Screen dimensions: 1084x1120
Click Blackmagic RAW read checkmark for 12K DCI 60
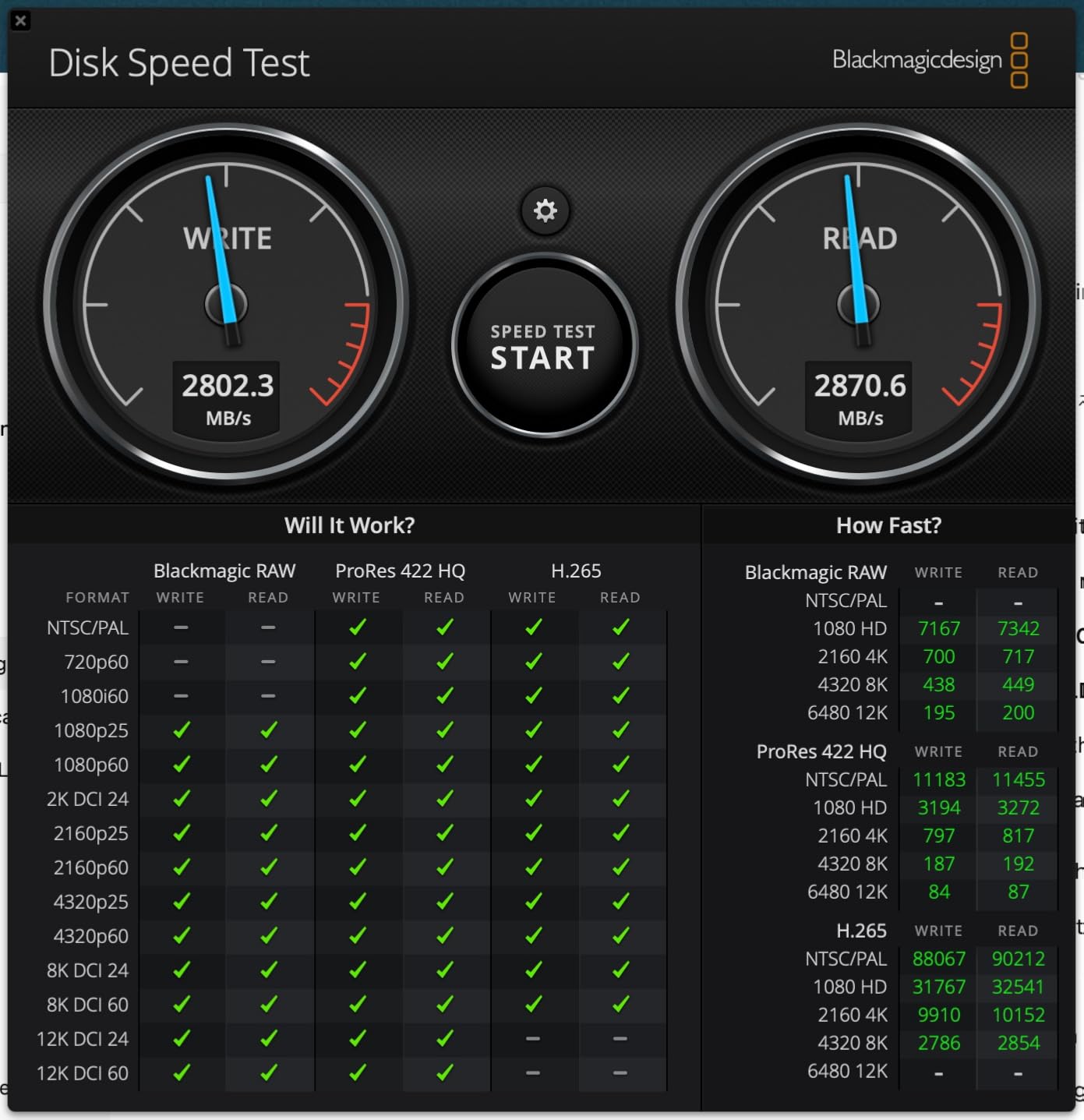coord(268,1073)
